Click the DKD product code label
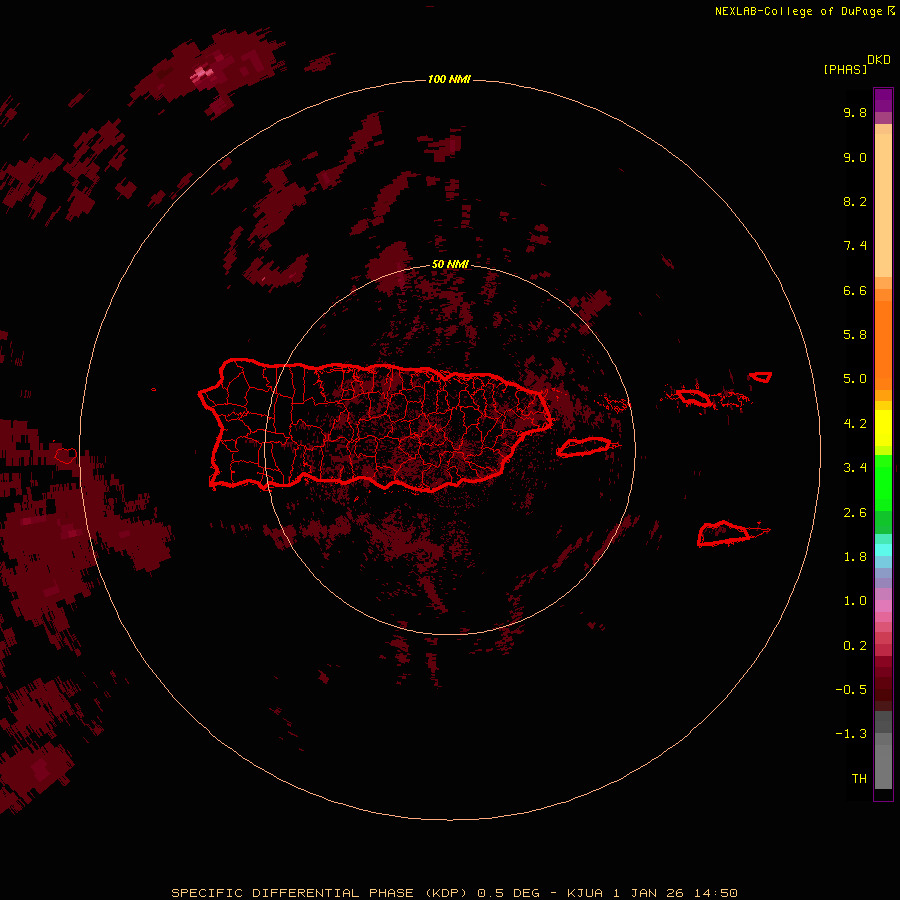Screen dimensions: 900x900 point(879,60)
